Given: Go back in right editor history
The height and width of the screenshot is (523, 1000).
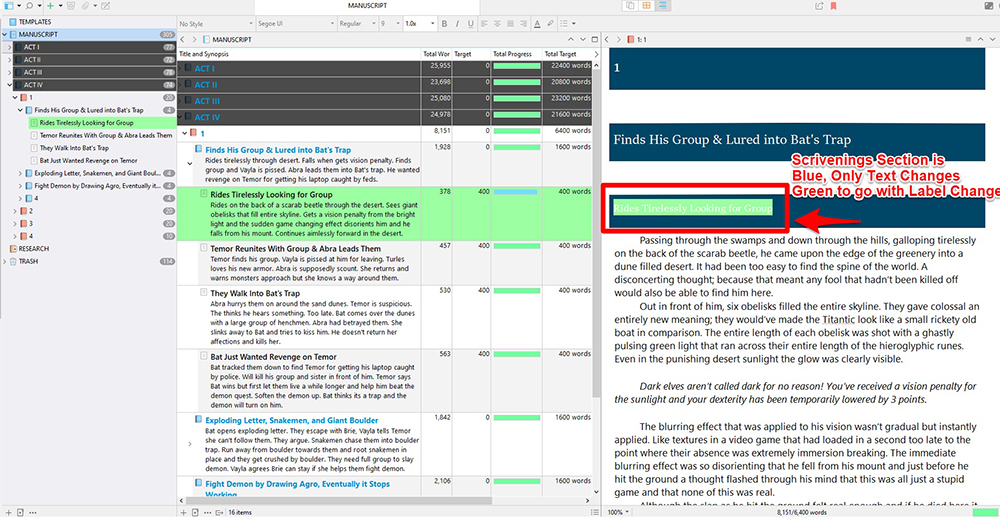Looking at the screenshot, I should point(607,40).
